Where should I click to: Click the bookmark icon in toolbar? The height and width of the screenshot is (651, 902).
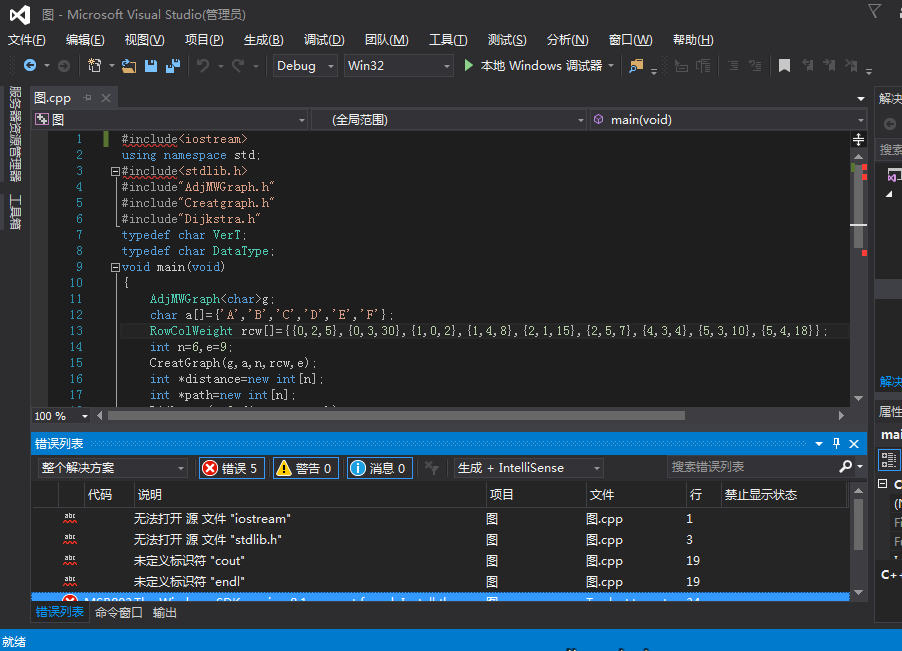pyautogui.click(x=785, y=65)
